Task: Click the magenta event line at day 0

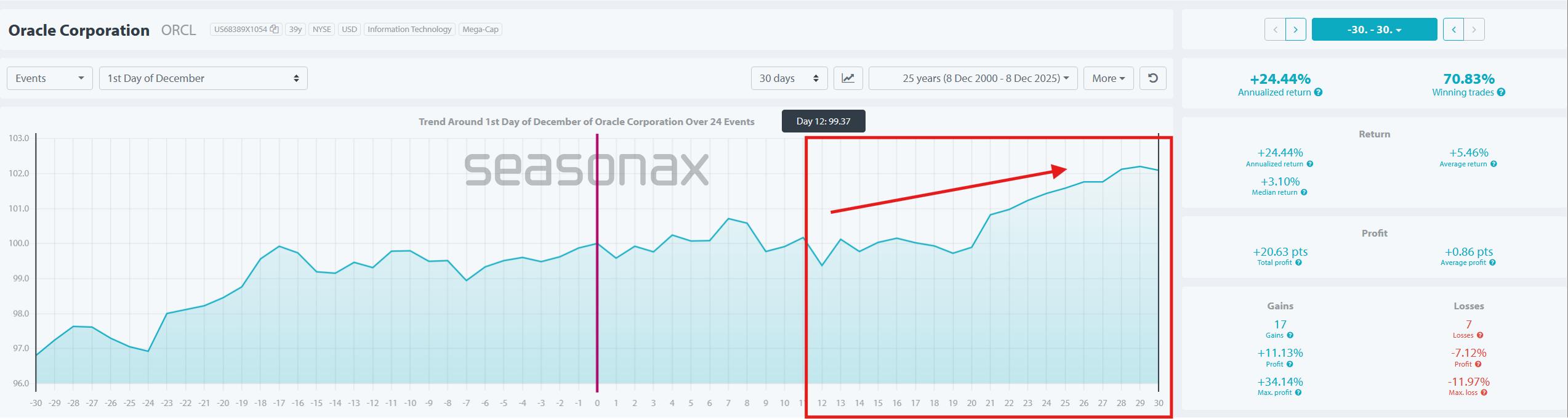Action: tap(597, 263)
